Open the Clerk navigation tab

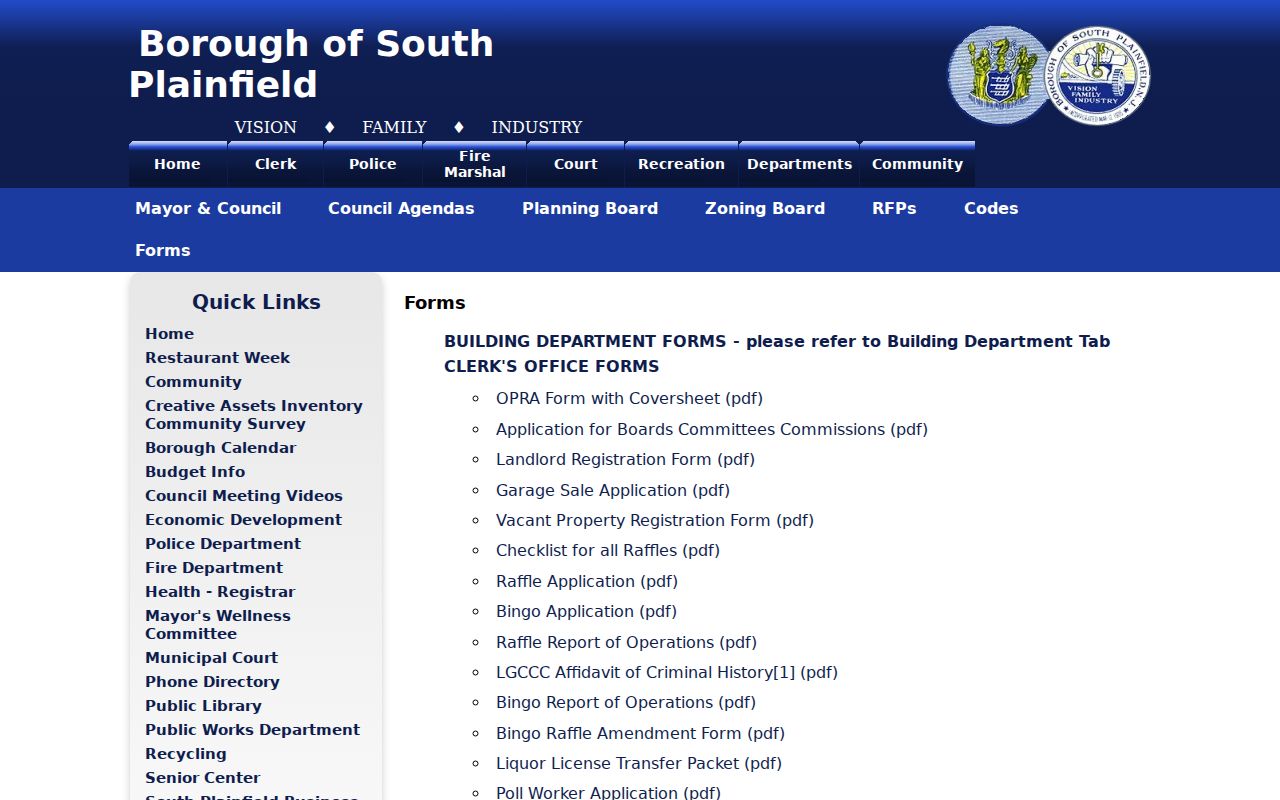tap(276, 164)
